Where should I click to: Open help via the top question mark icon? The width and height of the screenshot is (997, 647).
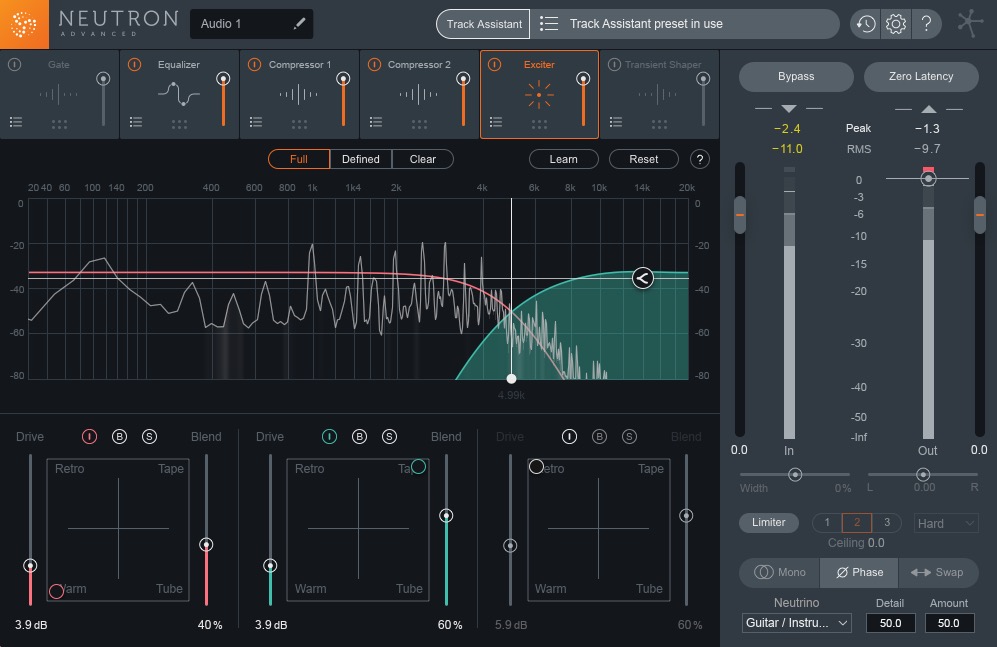pos(926,24)
